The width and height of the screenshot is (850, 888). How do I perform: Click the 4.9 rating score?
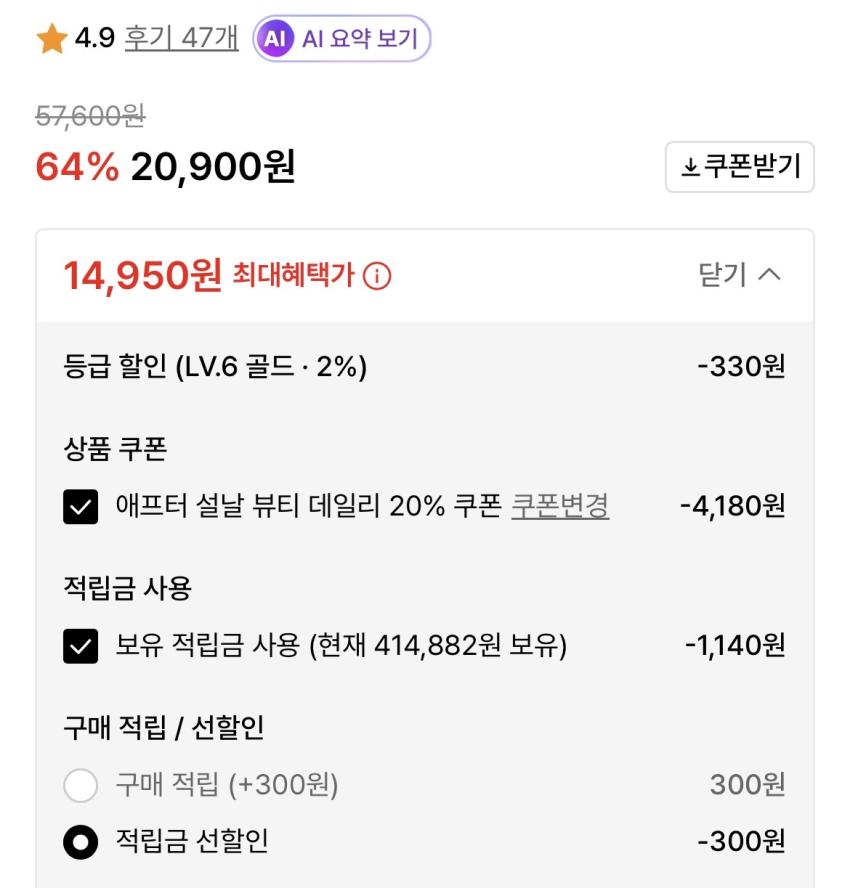tap(95, 40)
